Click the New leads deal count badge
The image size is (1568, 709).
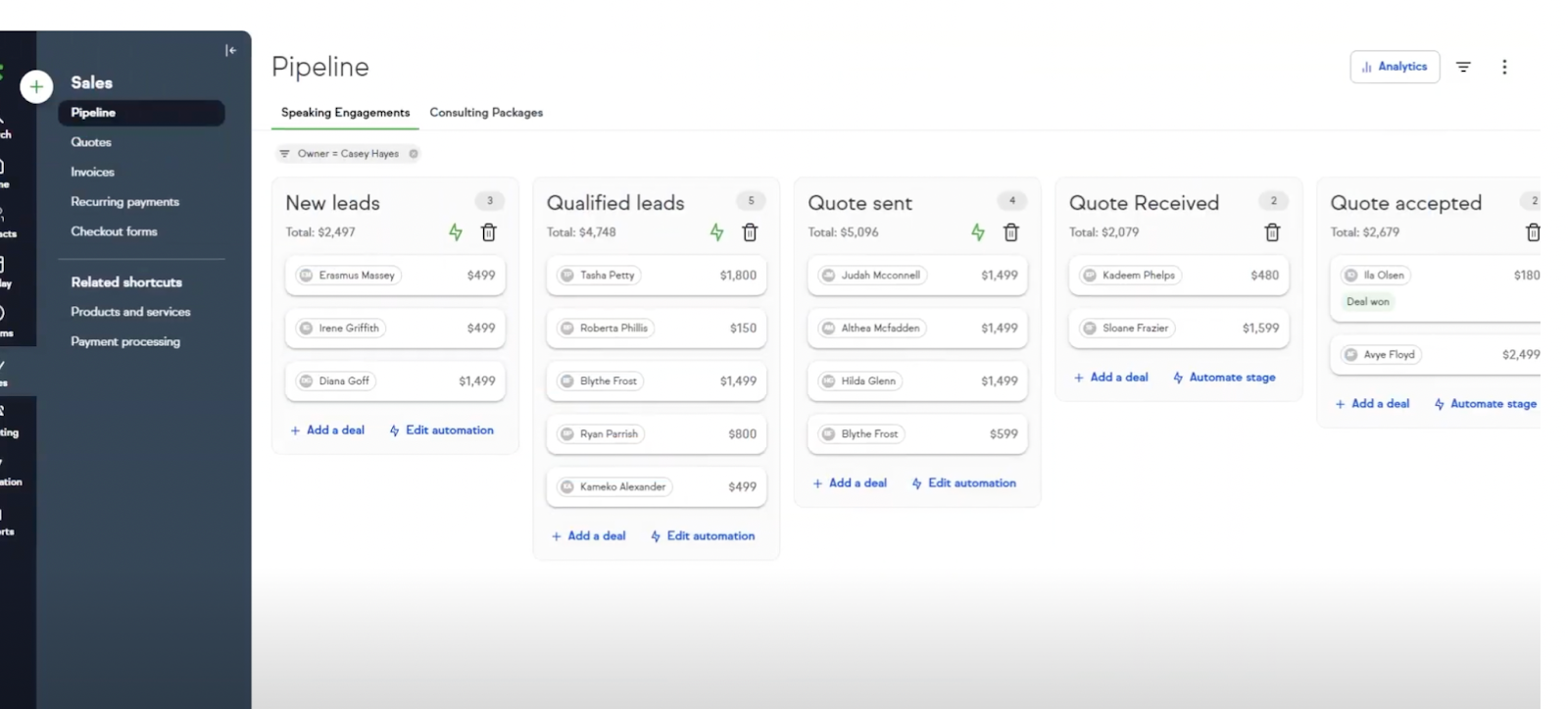click(x=490, y=201)
